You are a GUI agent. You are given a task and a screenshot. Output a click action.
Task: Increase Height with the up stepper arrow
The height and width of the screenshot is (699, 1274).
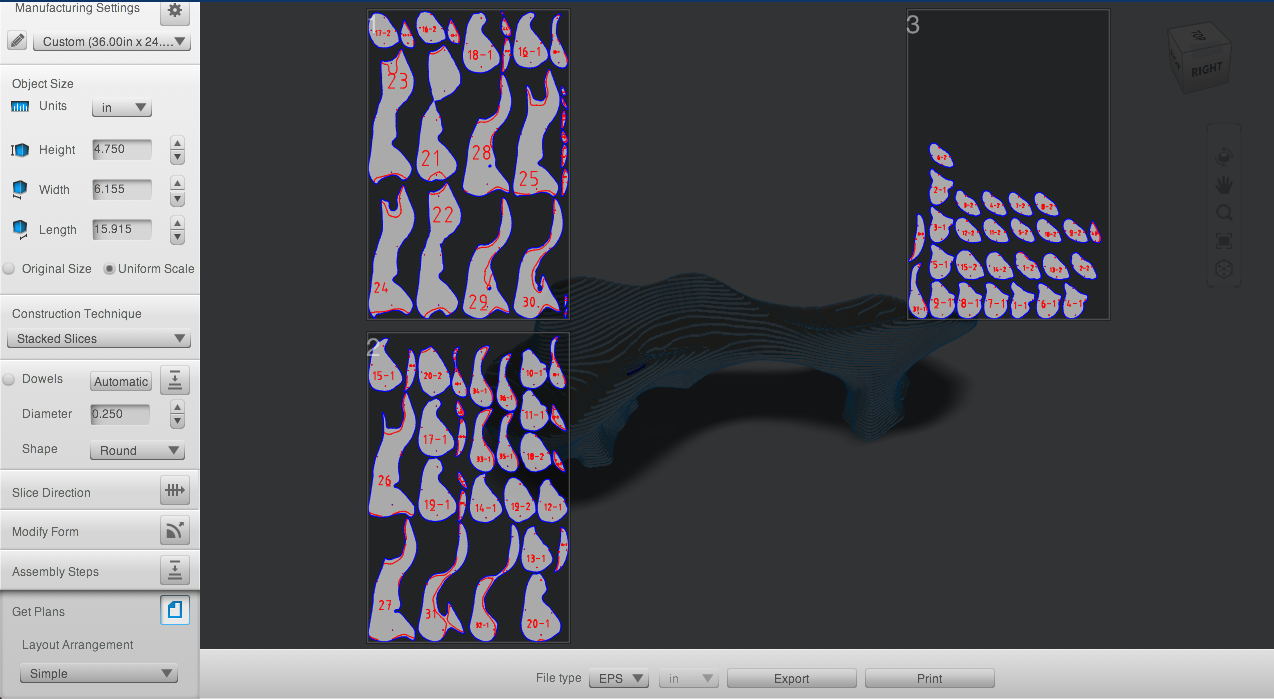pos(177,143)
